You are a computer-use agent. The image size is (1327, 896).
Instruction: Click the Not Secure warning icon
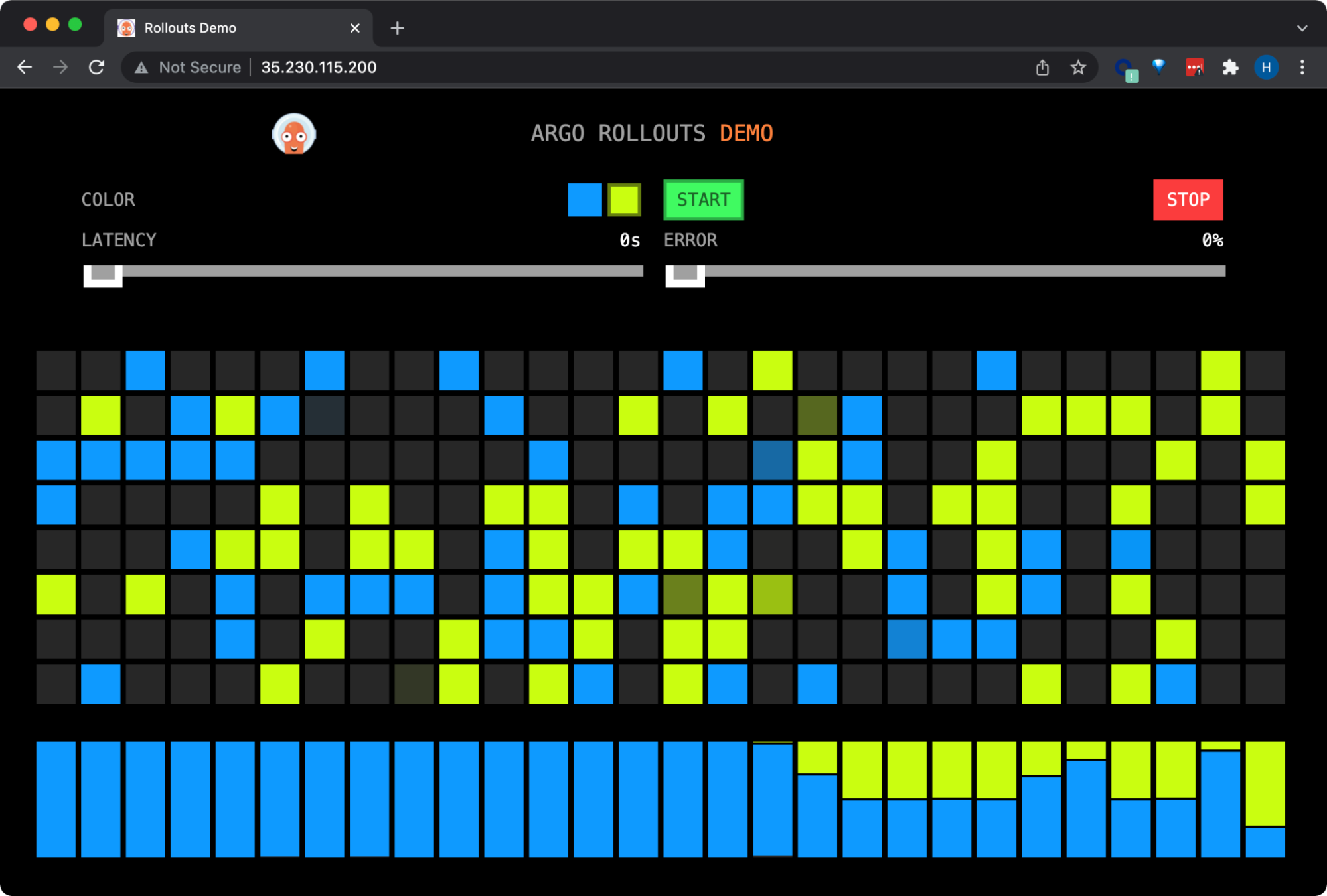click(x=141, y=67)
